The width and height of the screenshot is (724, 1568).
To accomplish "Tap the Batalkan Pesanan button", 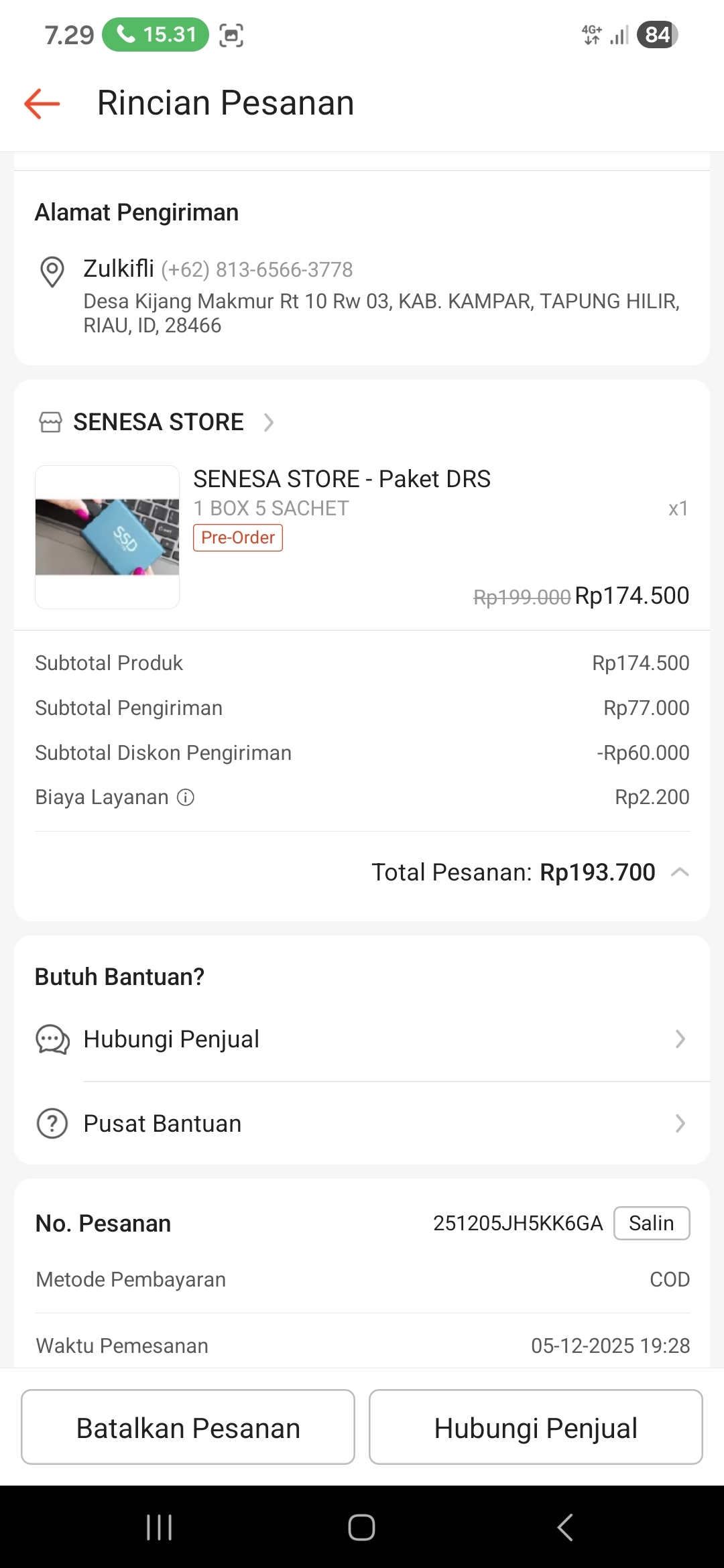I will (x=188, y=1427).
